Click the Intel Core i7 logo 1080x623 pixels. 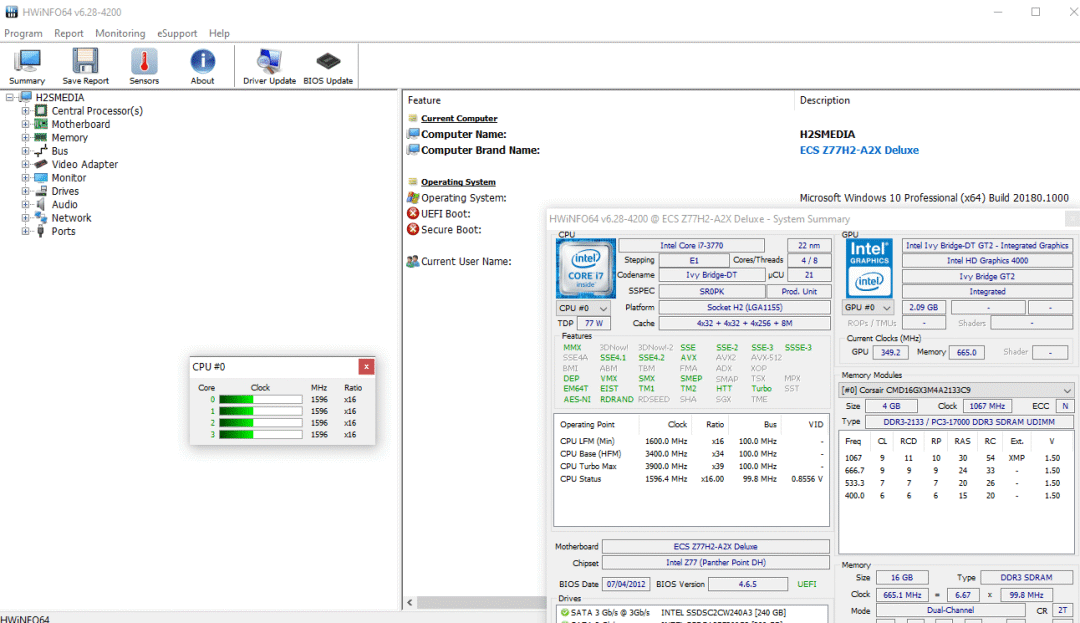585,268
